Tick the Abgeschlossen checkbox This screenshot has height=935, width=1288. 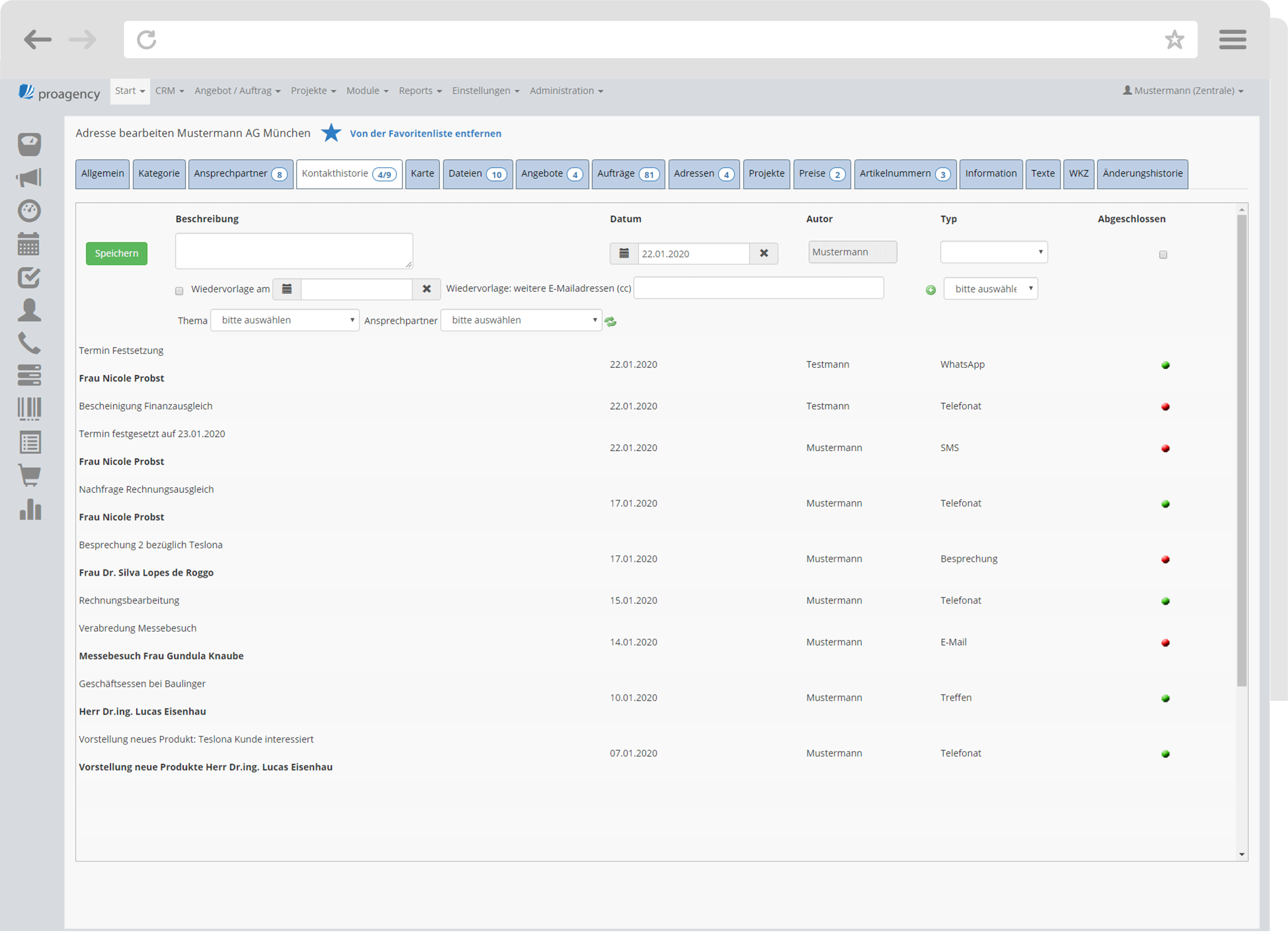point(1162,255)
